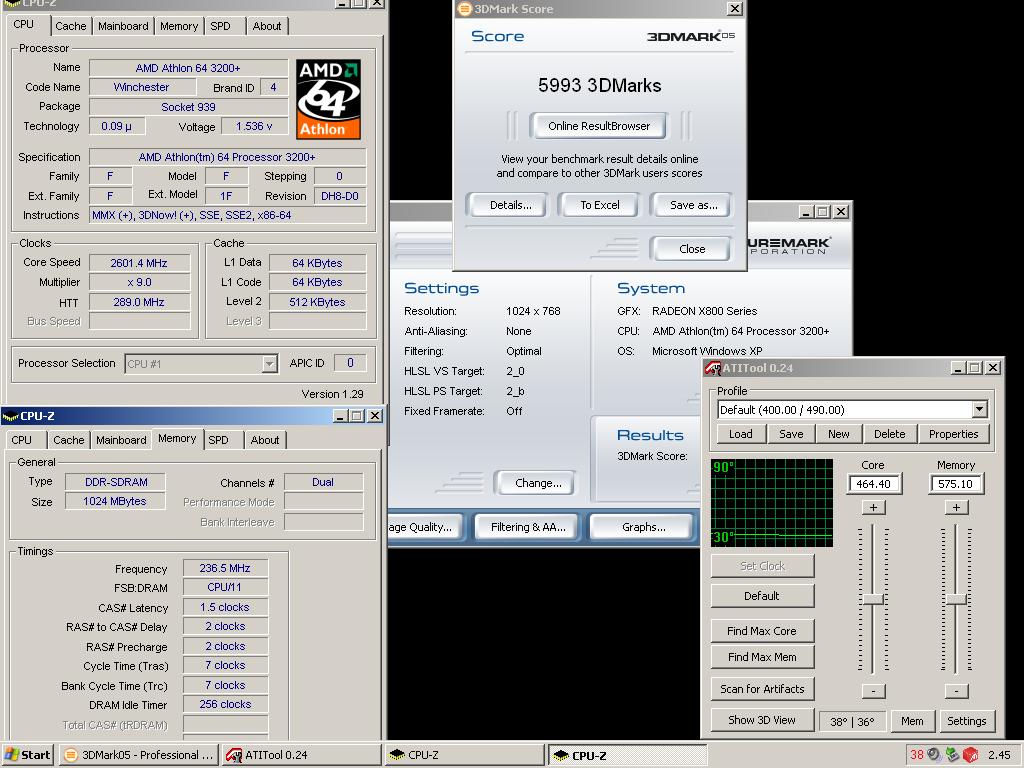
Task: Increase the Core clock with its plus button
Action: coord(873,507)
